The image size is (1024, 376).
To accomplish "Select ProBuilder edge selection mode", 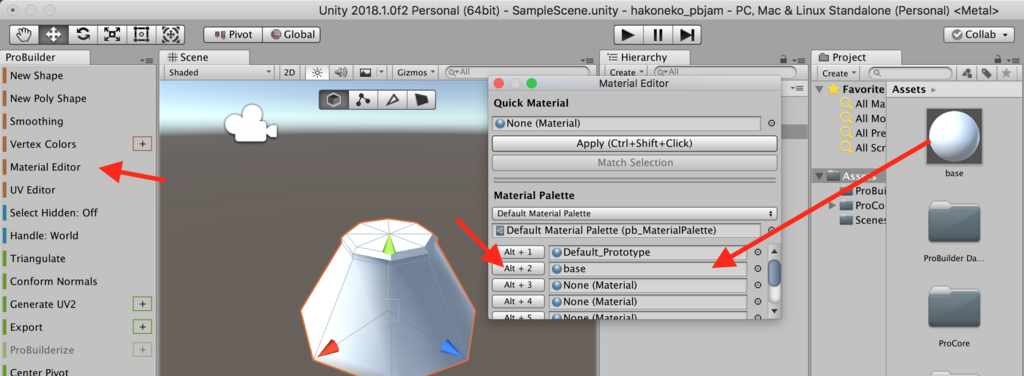I will click(x=392, y=99).
